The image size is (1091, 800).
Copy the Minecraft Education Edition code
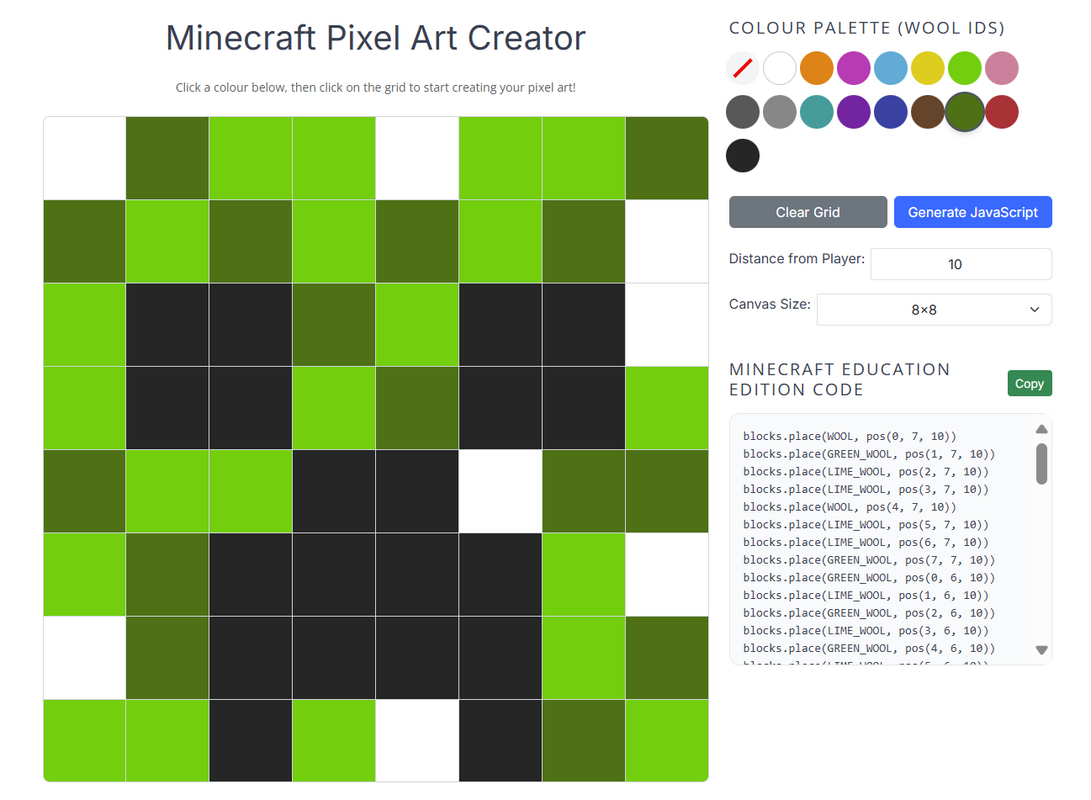(1029, 383)
